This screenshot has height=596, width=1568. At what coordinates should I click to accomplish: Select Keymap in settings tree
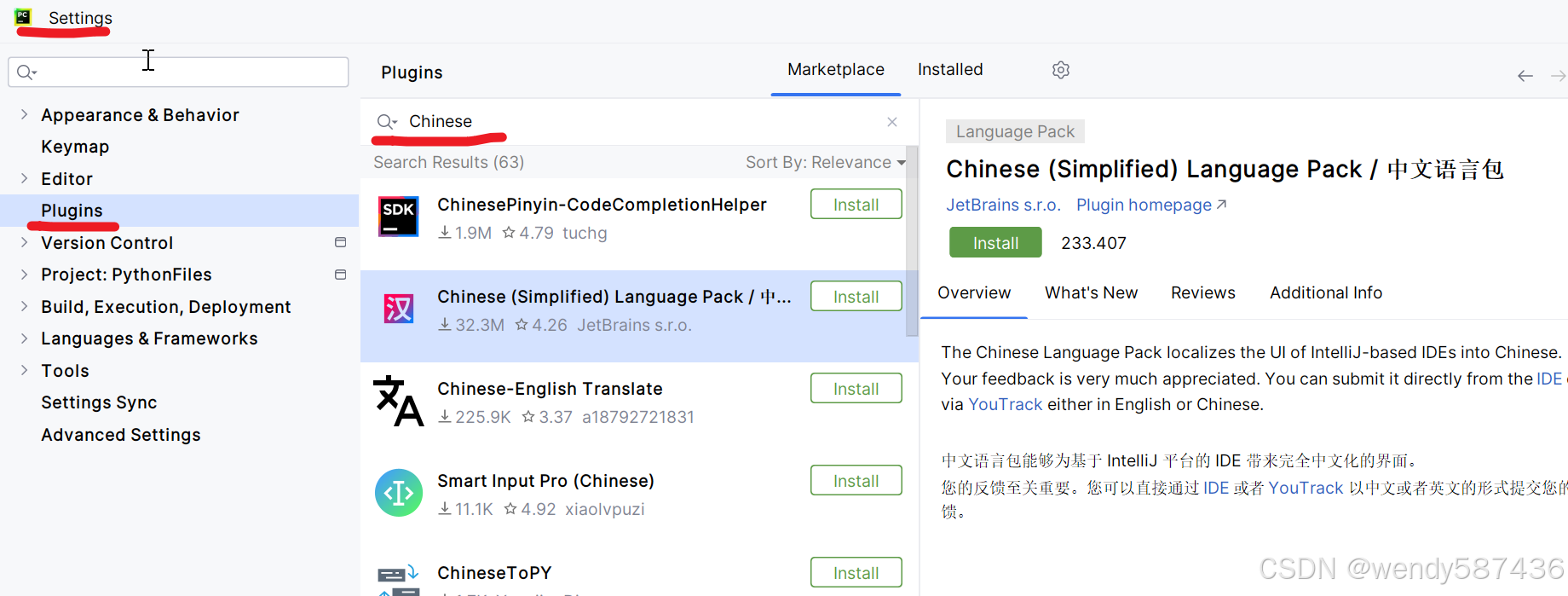[75, 147]
